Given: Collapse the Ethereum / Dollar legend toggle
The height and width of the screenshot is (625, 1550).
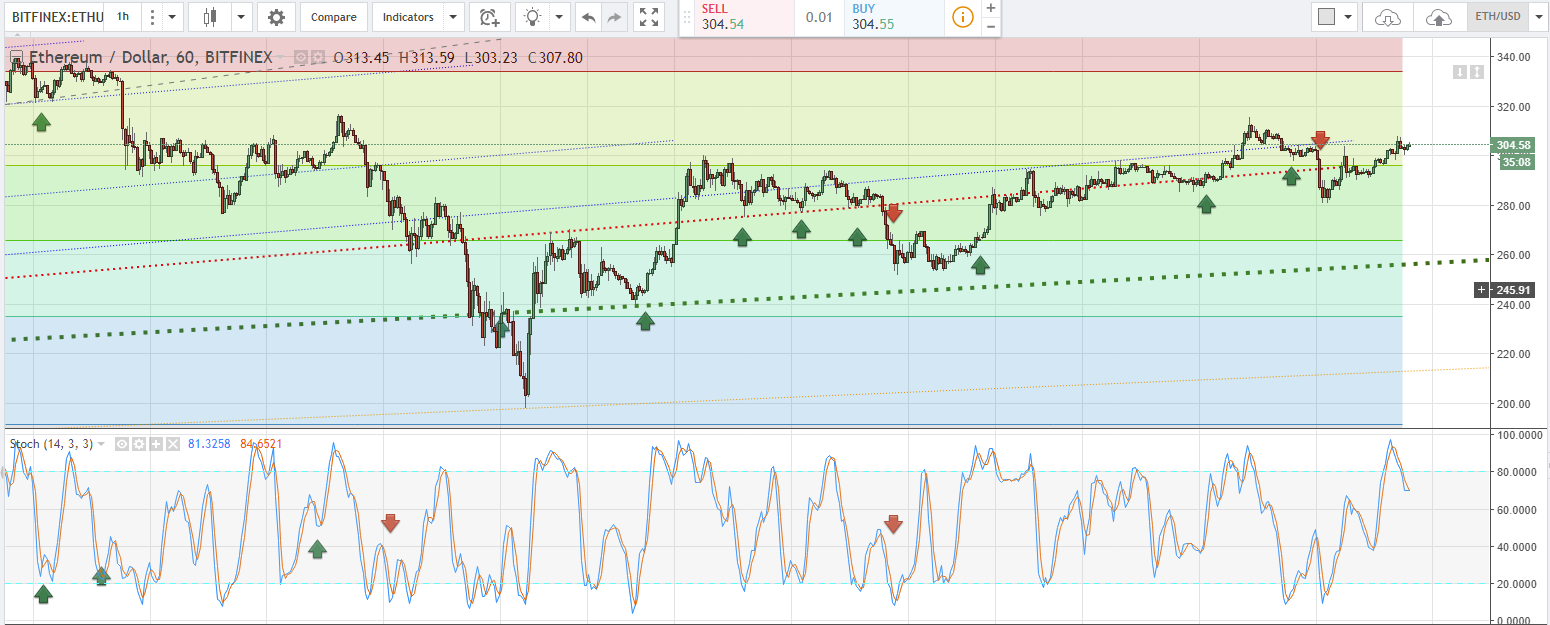Looking at the screenshot, I should click(x=16, y=58).
